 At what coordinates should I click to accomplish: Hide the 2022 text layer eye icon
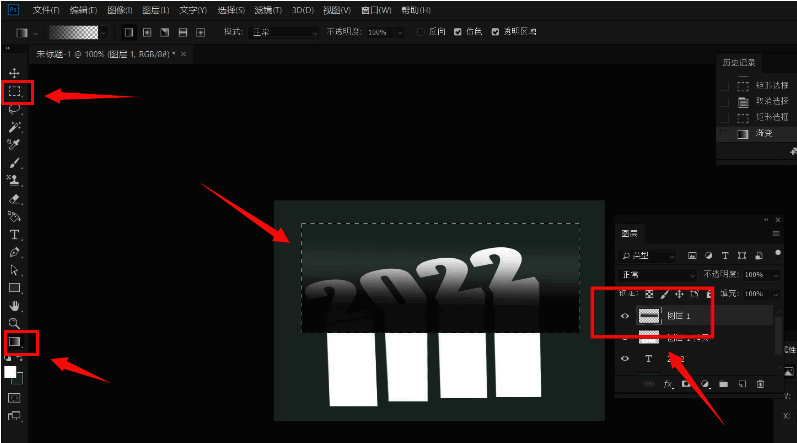[x=625, y=359]
